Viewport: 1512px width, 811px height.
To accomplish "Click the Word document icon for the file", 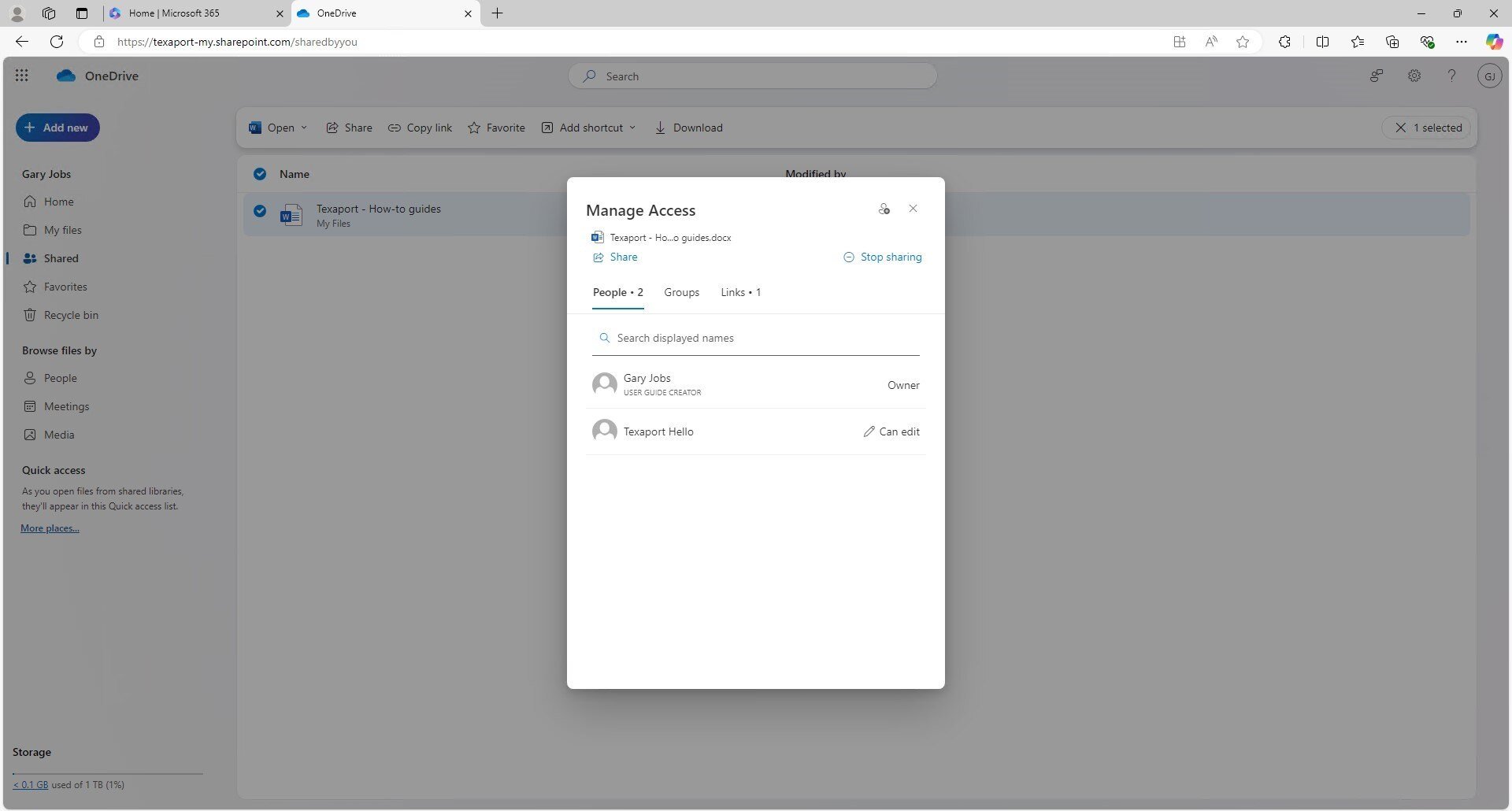I will click(x=291, y=214).
